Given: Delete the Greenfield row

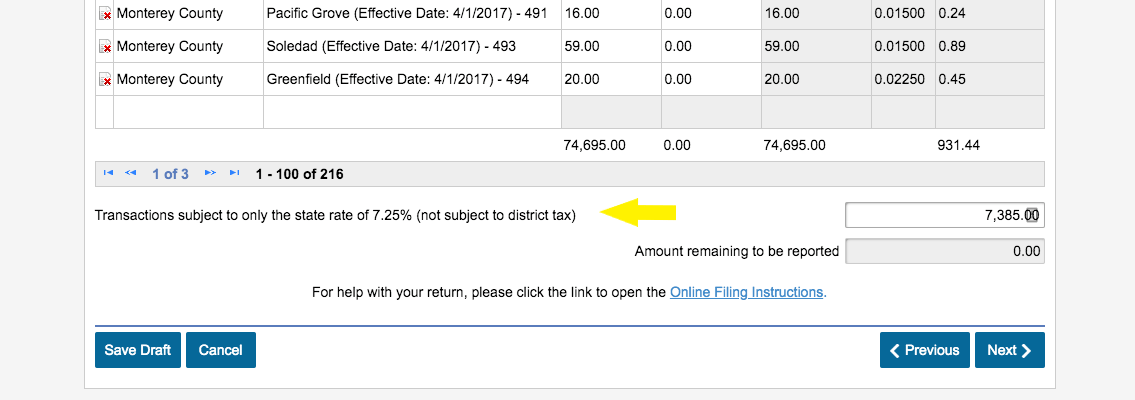Looking at the screenshot, I should tap(105, 80).
